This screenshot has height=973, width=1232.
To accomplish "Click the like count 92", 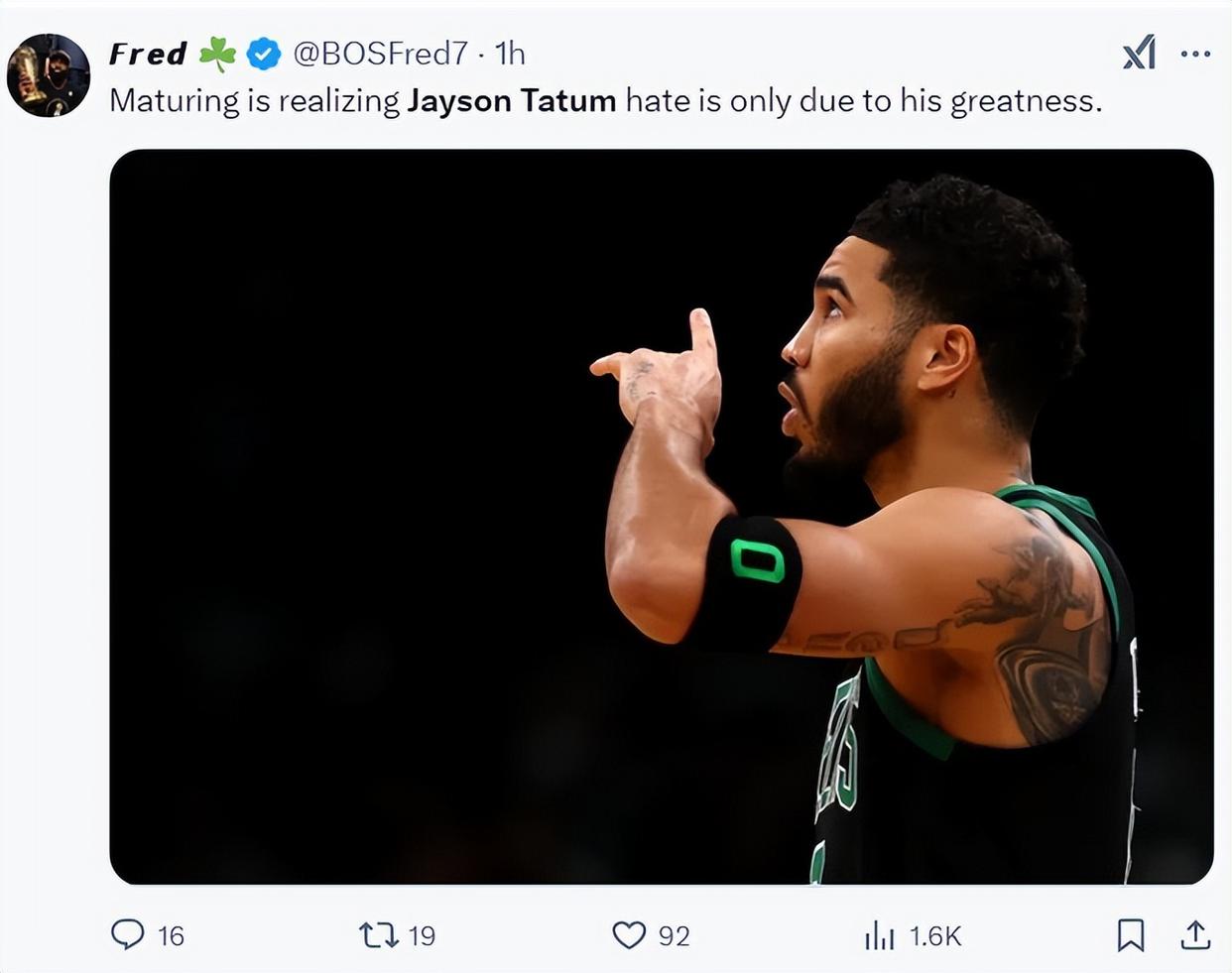I will (x=674, y=936).
